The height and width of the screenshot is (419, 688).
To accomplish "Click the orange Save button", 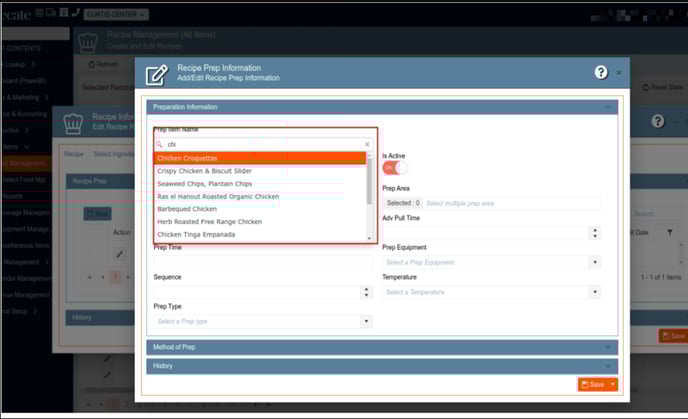I will [592, 384].
